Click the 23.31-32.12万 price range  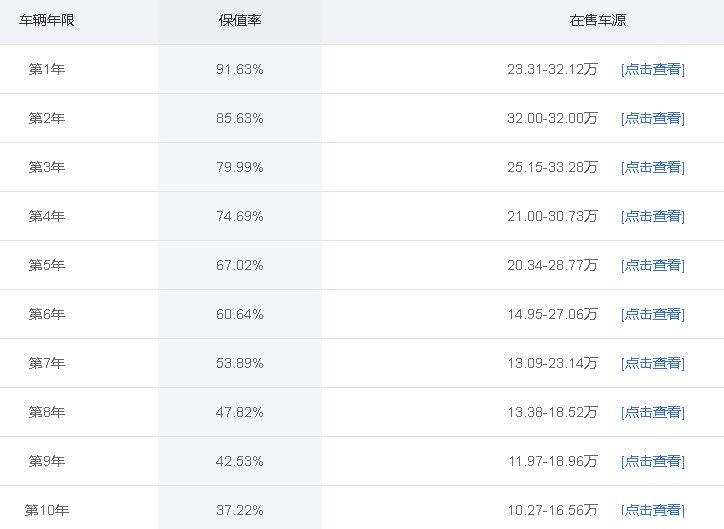552,69
